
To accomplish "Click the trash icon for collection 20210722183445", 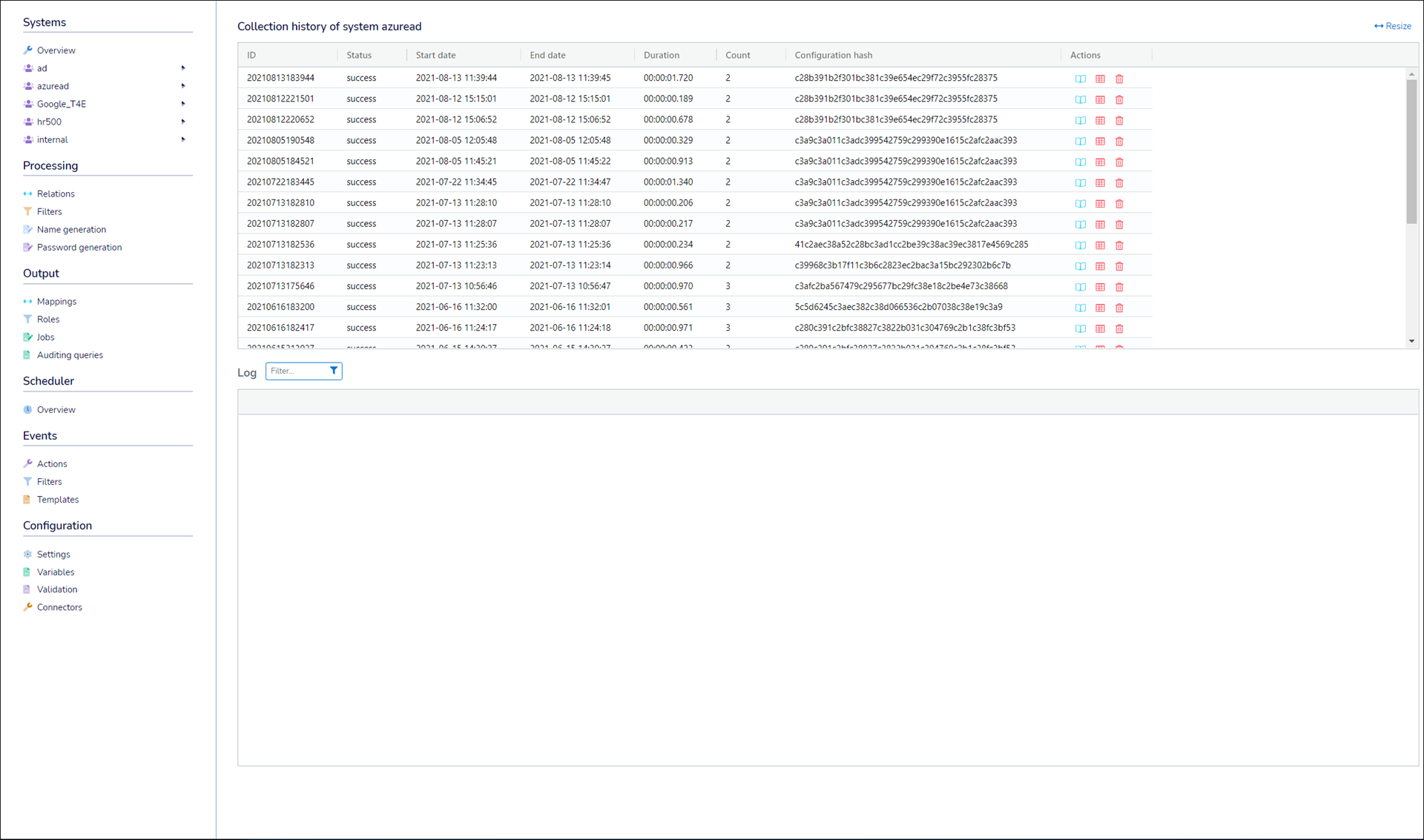I will [1119, 182].
